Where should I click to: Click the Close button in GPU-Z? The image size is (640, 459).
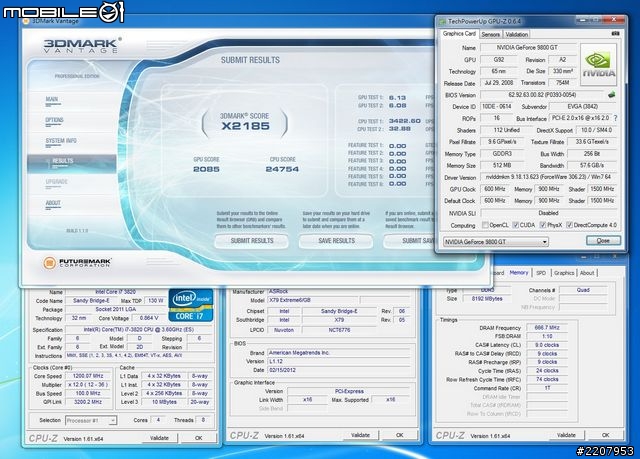603,241
